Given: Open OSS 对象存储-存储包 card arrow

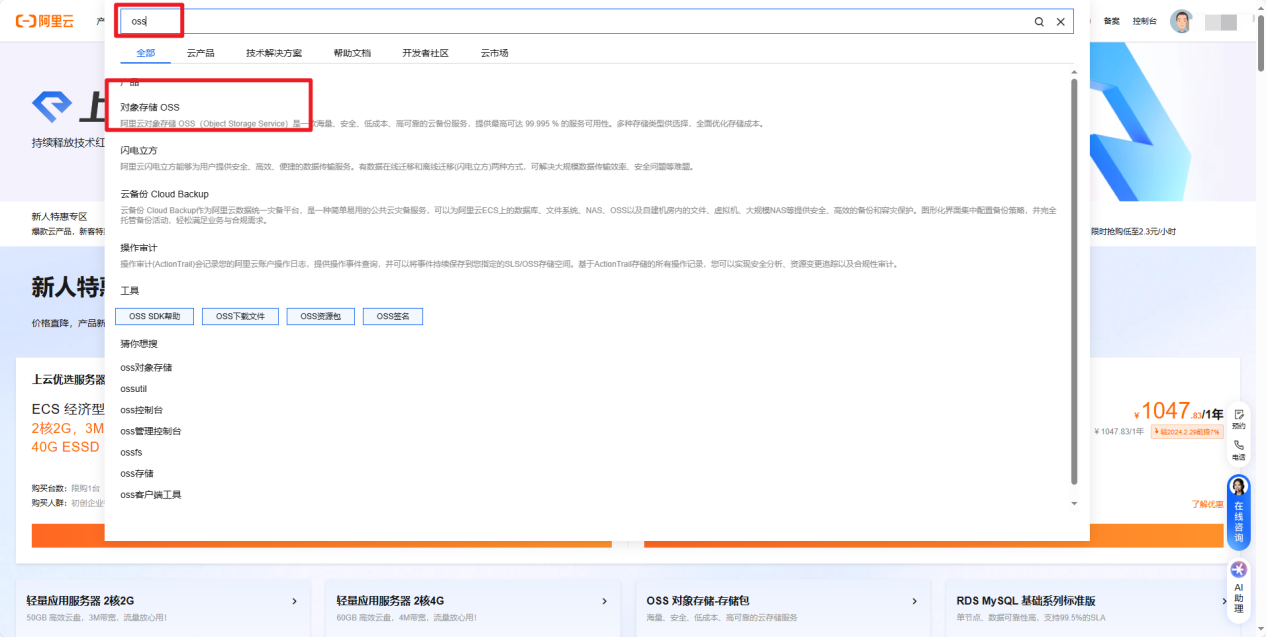Looking at the screenshot, I should coord(914,601).
